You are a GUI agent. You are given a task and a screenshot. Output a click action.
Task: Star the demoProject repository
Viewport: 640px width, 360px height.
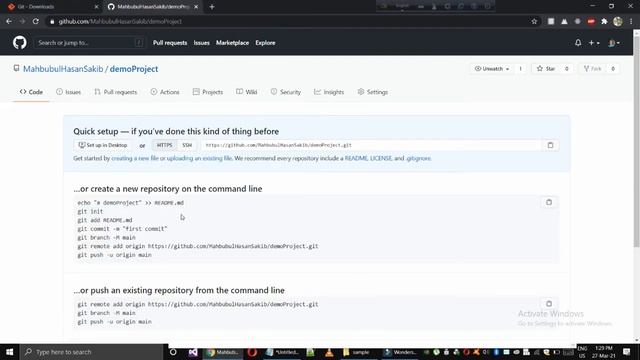[546, 69]
